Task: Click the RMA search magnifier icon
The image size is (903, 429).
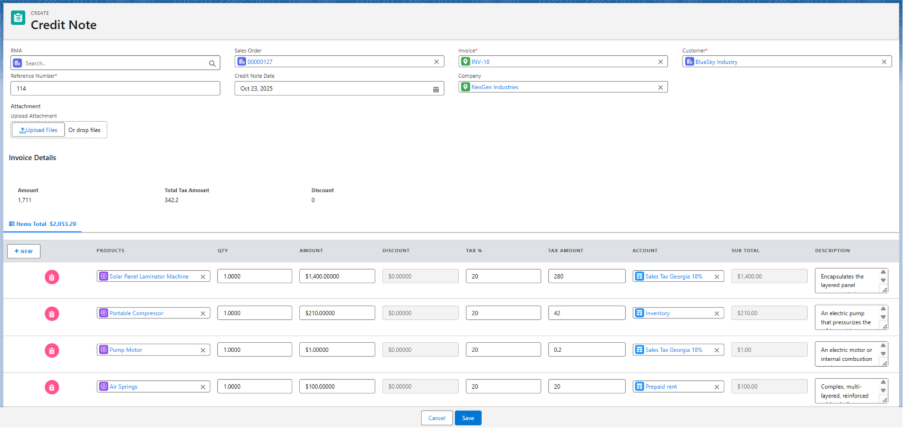Action: tap(212, 63)
